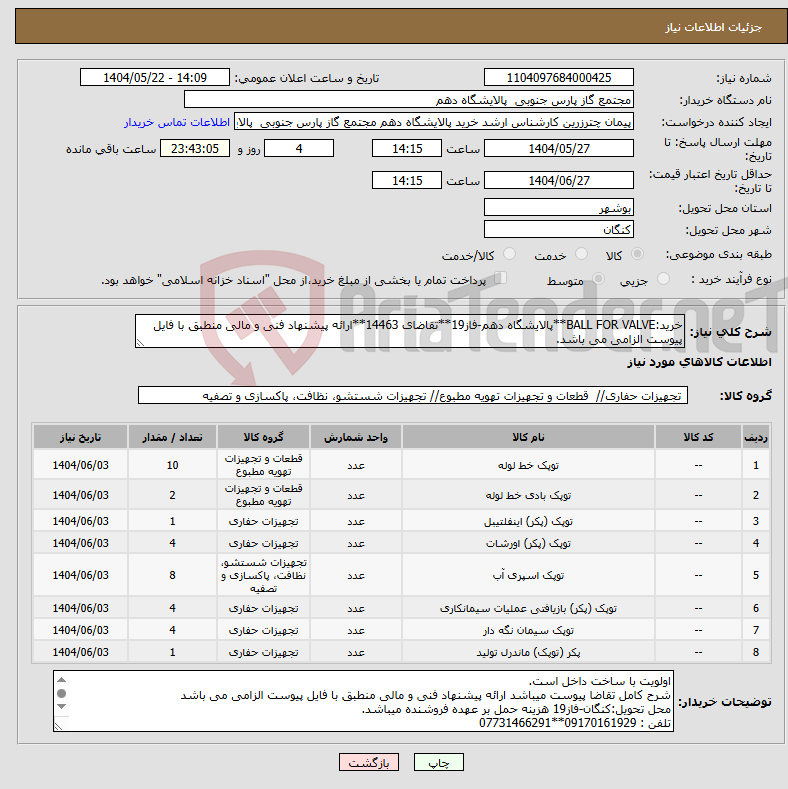Select the خدمت radio button
This screenshot has width=788, height=789.
tap(581, 254)
